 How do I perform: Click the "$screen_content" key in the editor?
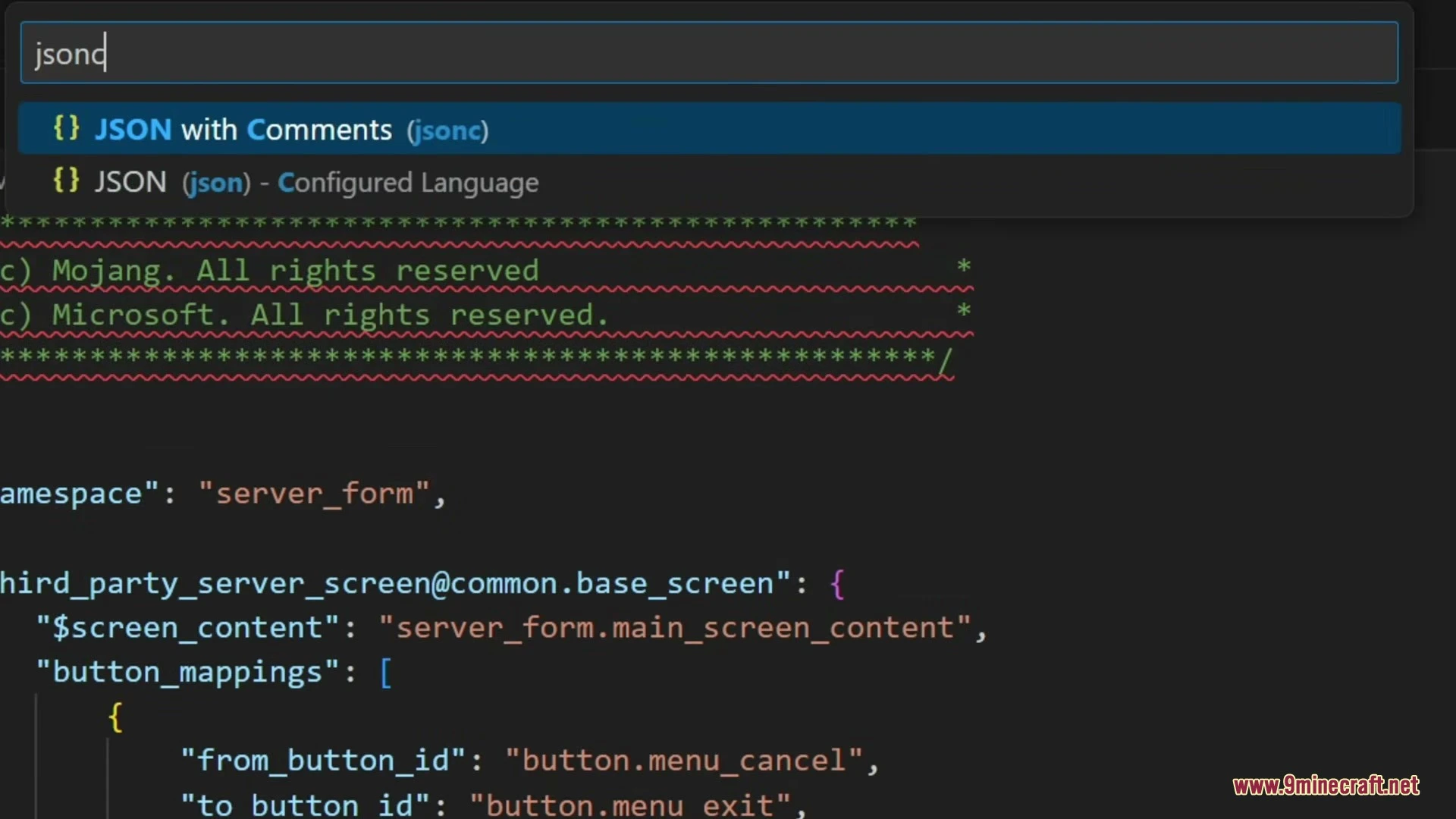187,628
